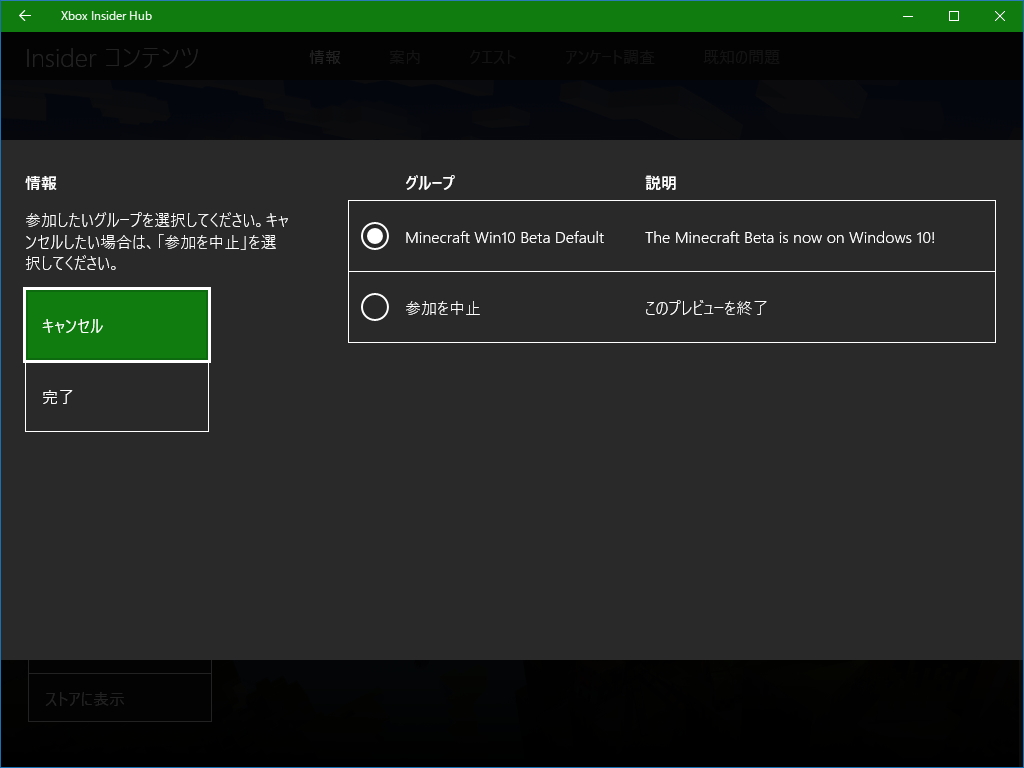Viewport: 1024px width, 768px height.
Task: Toggle the preview exit option radio circle
Action: pos(375,307)
